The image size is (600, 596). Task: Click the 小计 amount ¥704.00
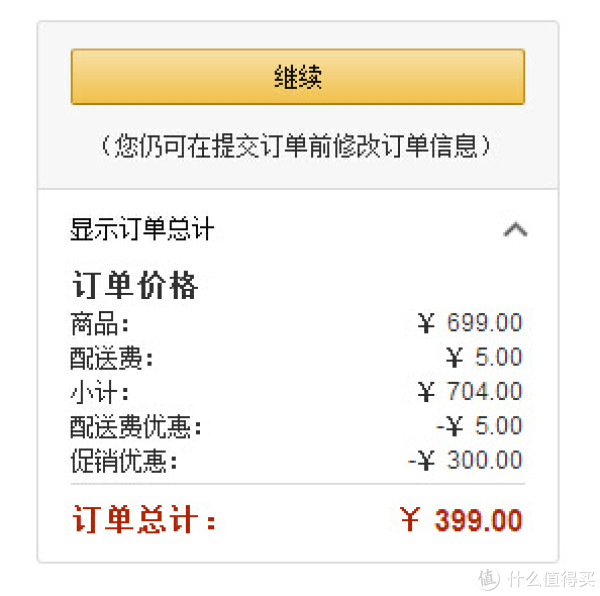point(470,391)
